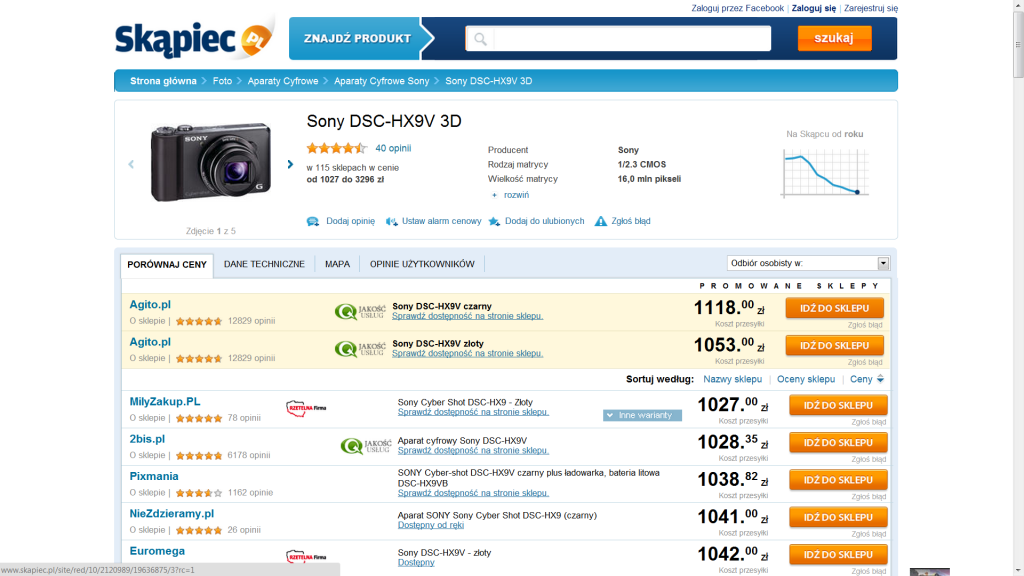Click the price history chart

(825, 173)
